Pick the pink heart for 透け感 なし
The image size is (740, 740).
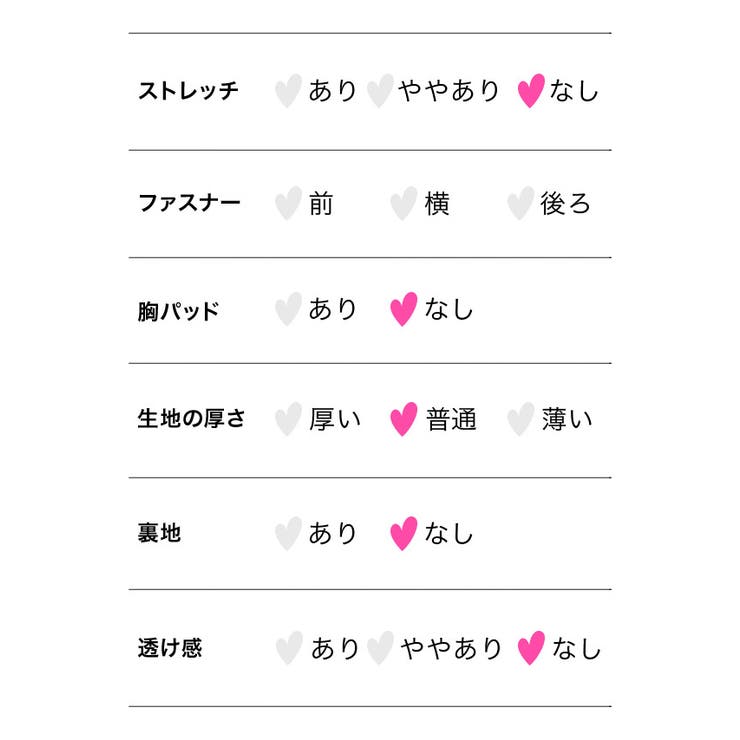click(531, 648)
